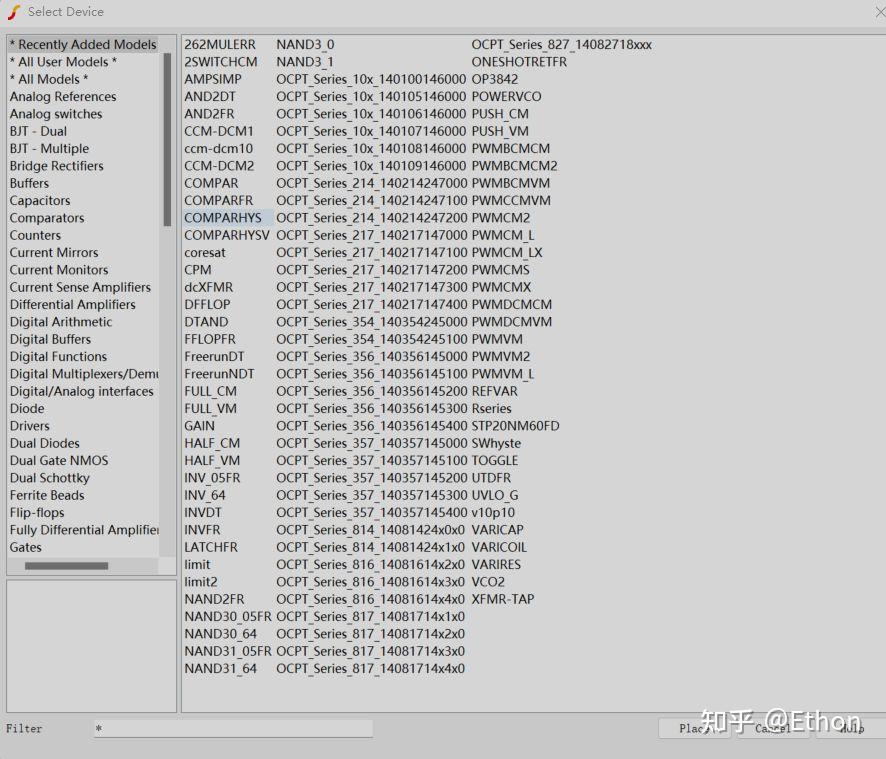Viewport: 886px width, 759px height.
Task: Select the All User Models category
Action: coord(63,62)
